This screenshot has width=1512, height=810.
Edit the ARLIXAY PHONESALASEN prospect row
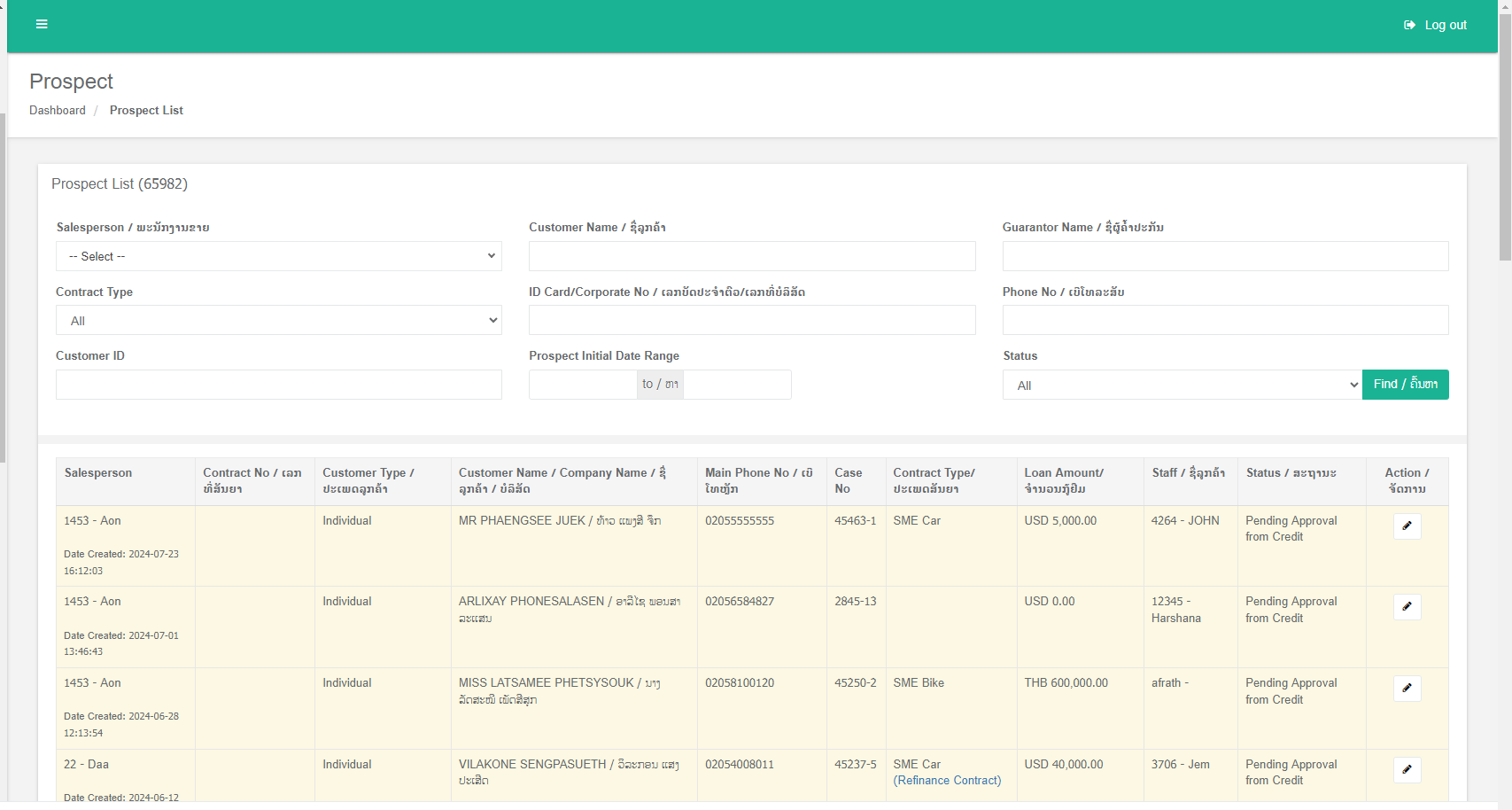(x=1407, y=607)
